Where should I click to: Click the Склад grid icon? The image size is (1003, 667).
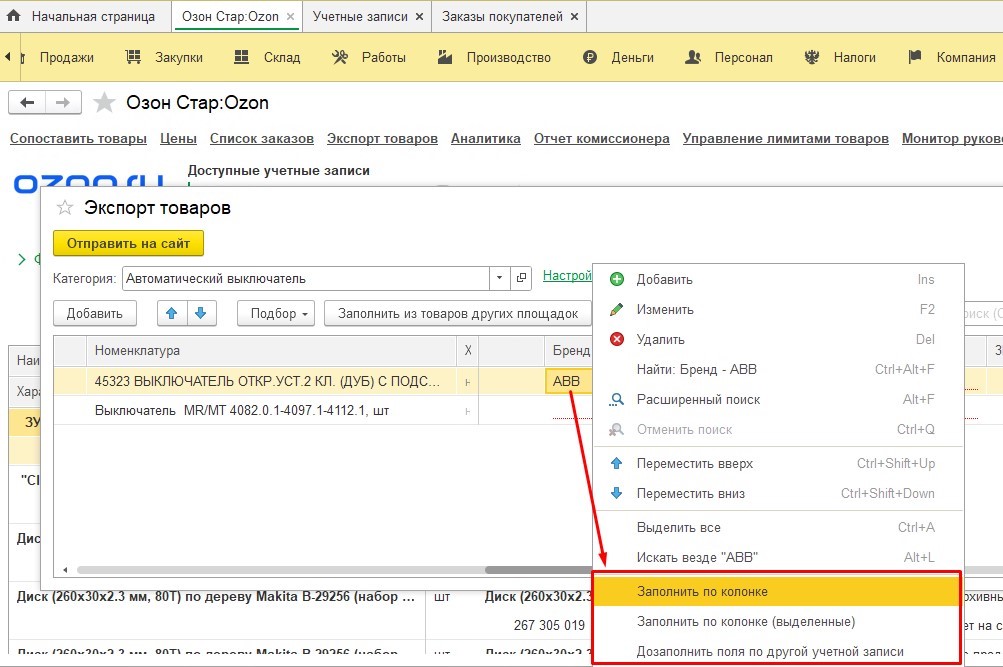(x=241, y=57)
